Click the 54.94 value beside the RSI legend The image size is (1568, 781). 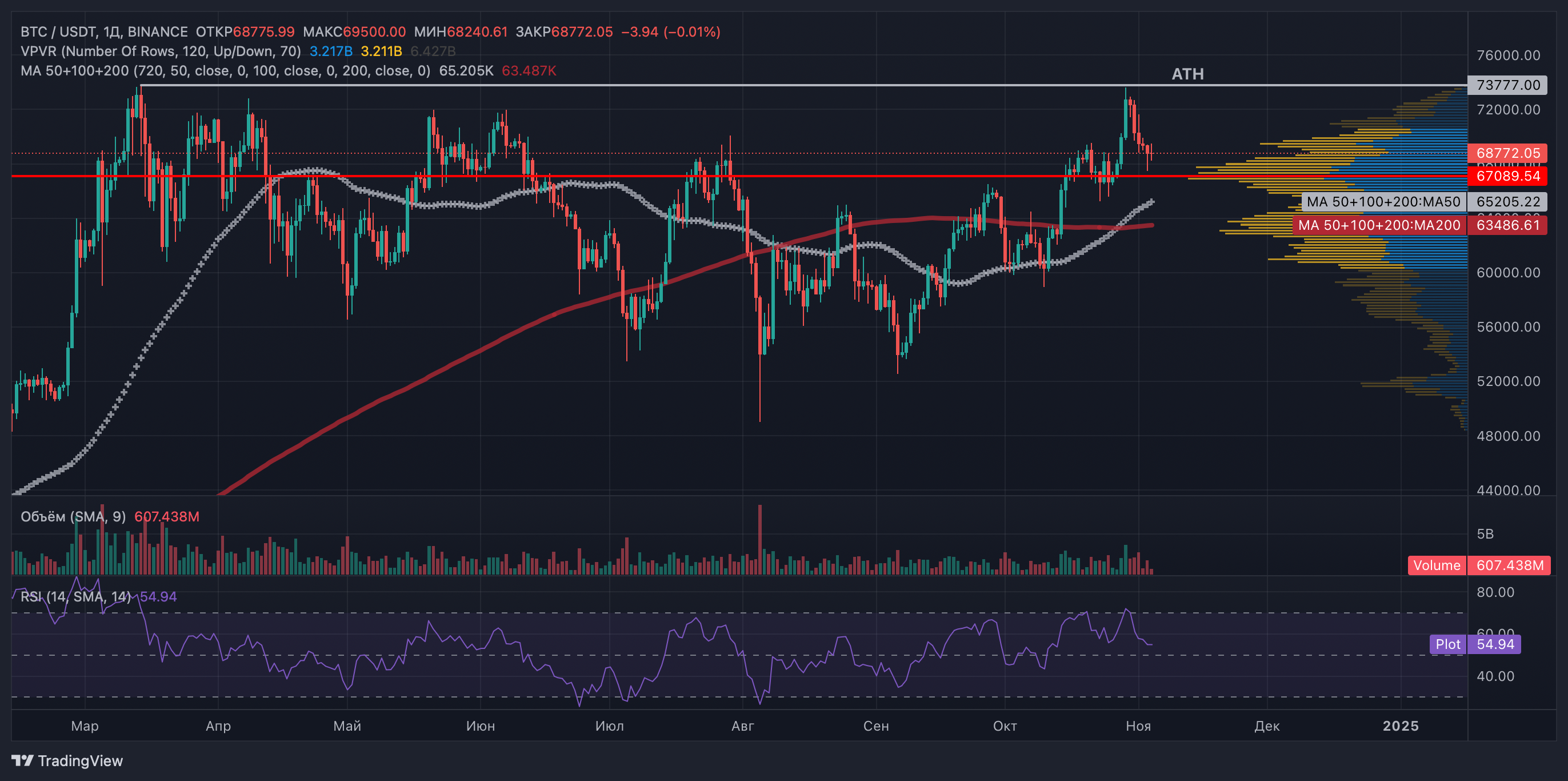pos(158,596)
